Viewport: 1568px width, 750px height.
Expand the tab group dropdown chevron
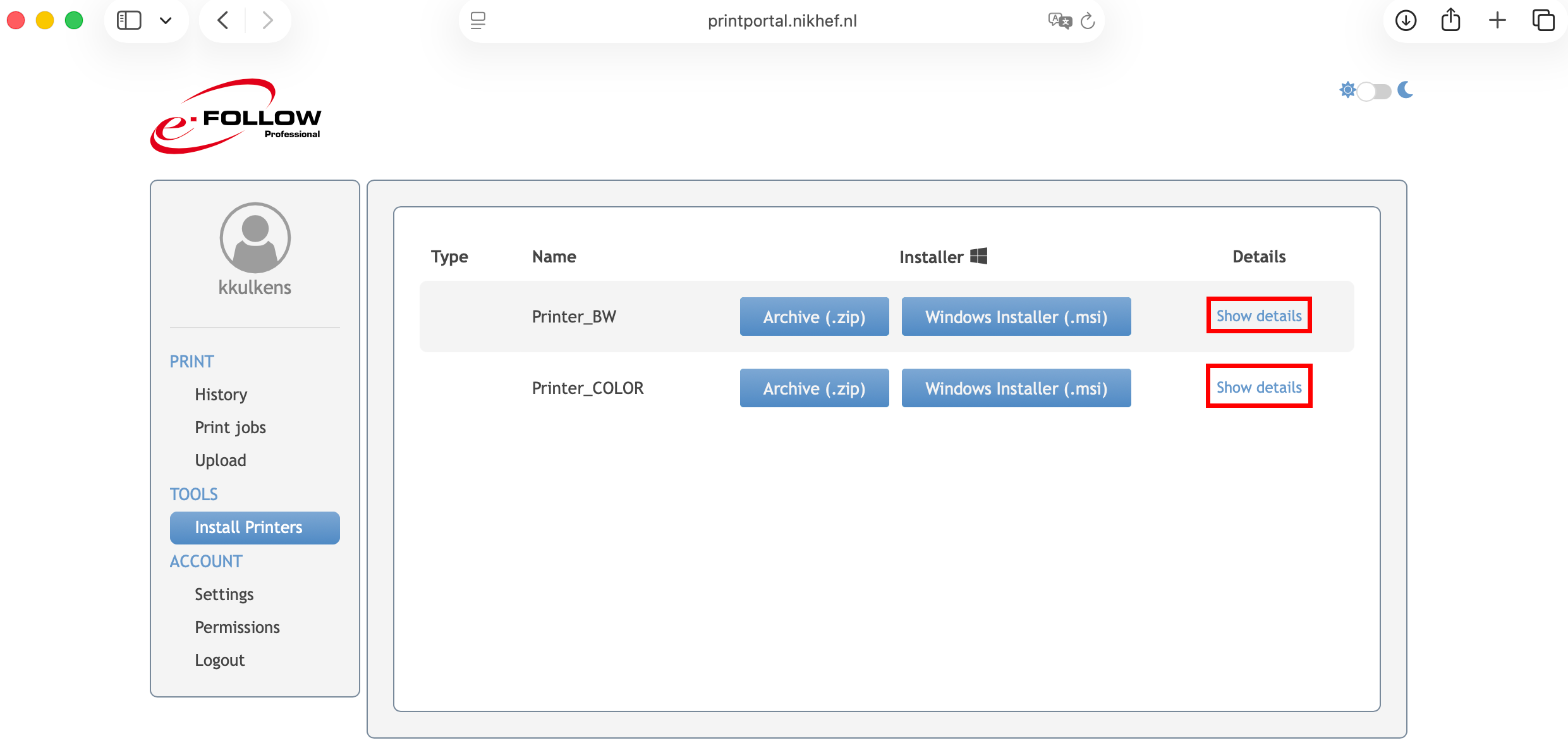[x=166, y=21]
